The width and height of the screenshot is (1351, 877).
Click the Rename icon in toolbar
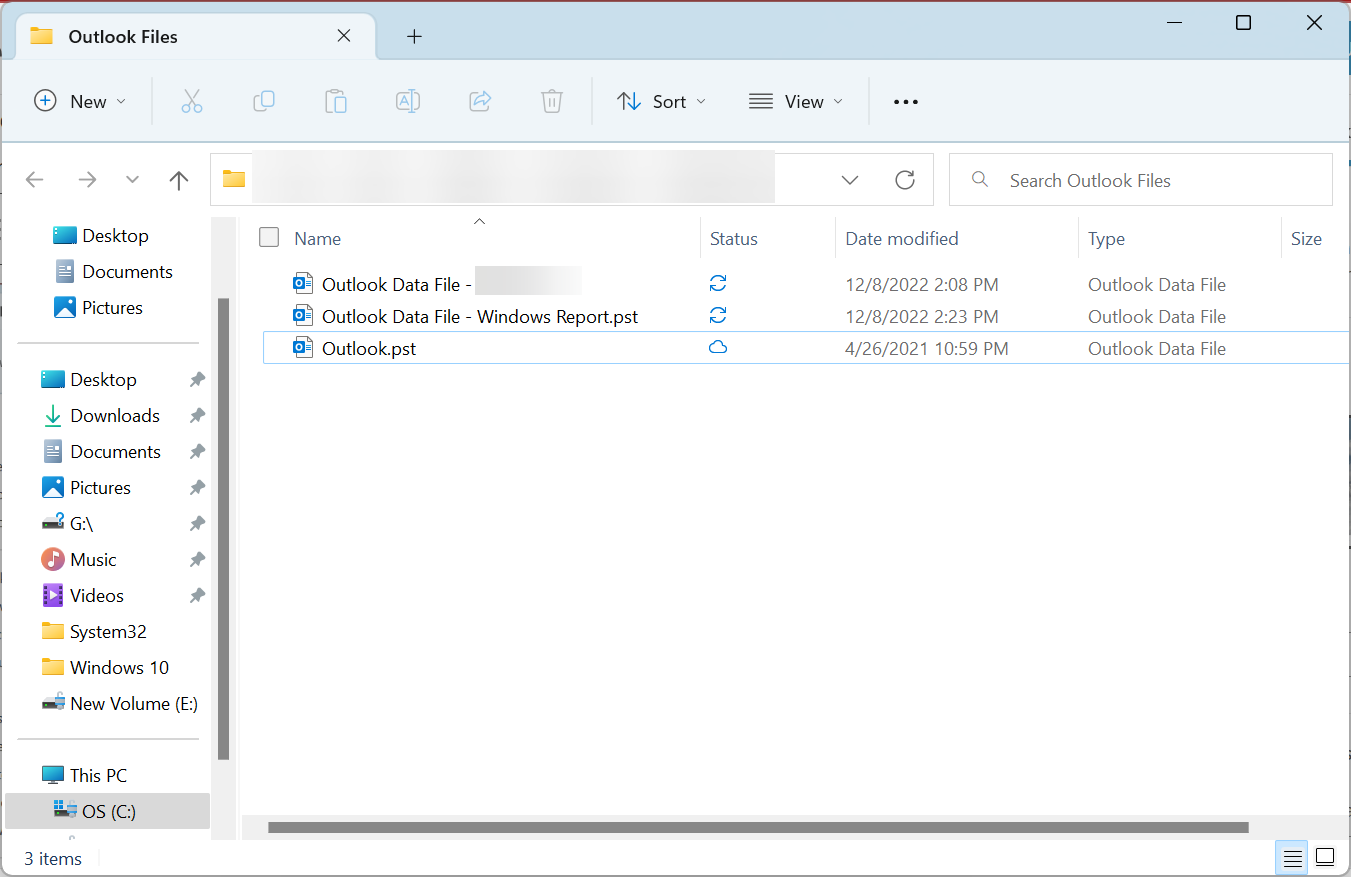[x=408, y=101]
